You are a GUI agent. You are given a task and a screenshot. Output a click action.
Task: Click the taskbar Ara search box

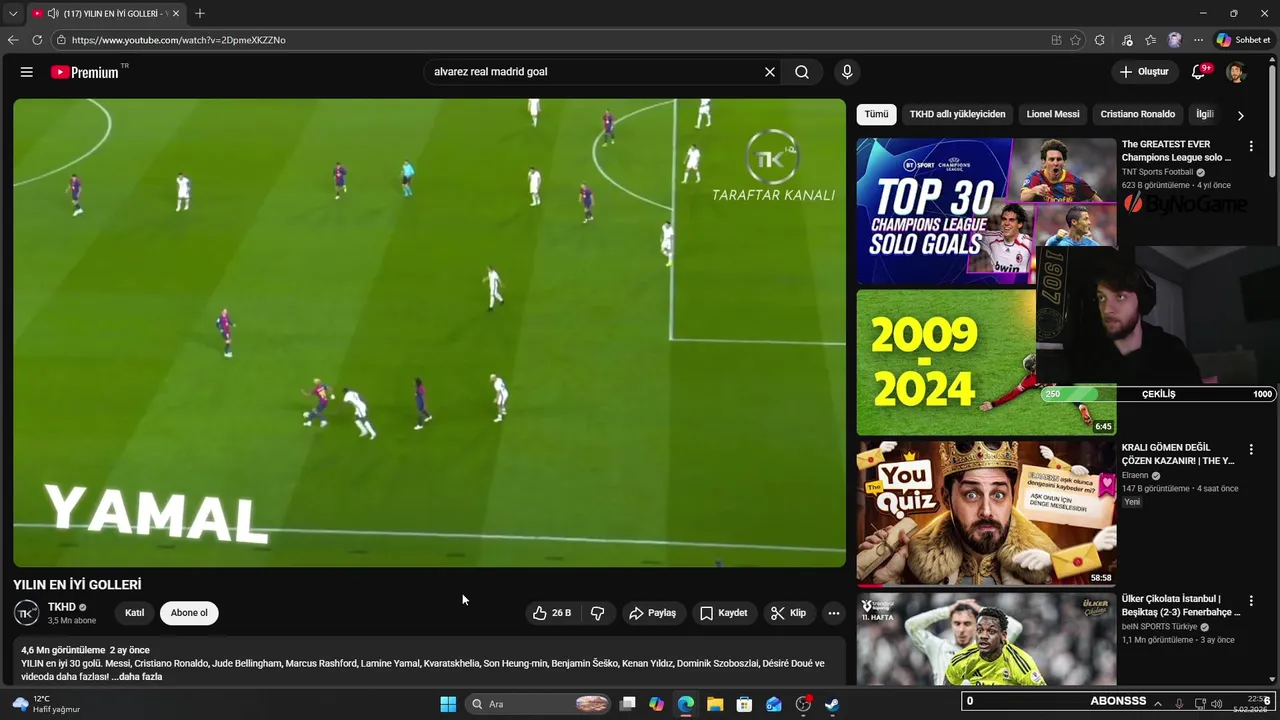click(x=540, y=704)
